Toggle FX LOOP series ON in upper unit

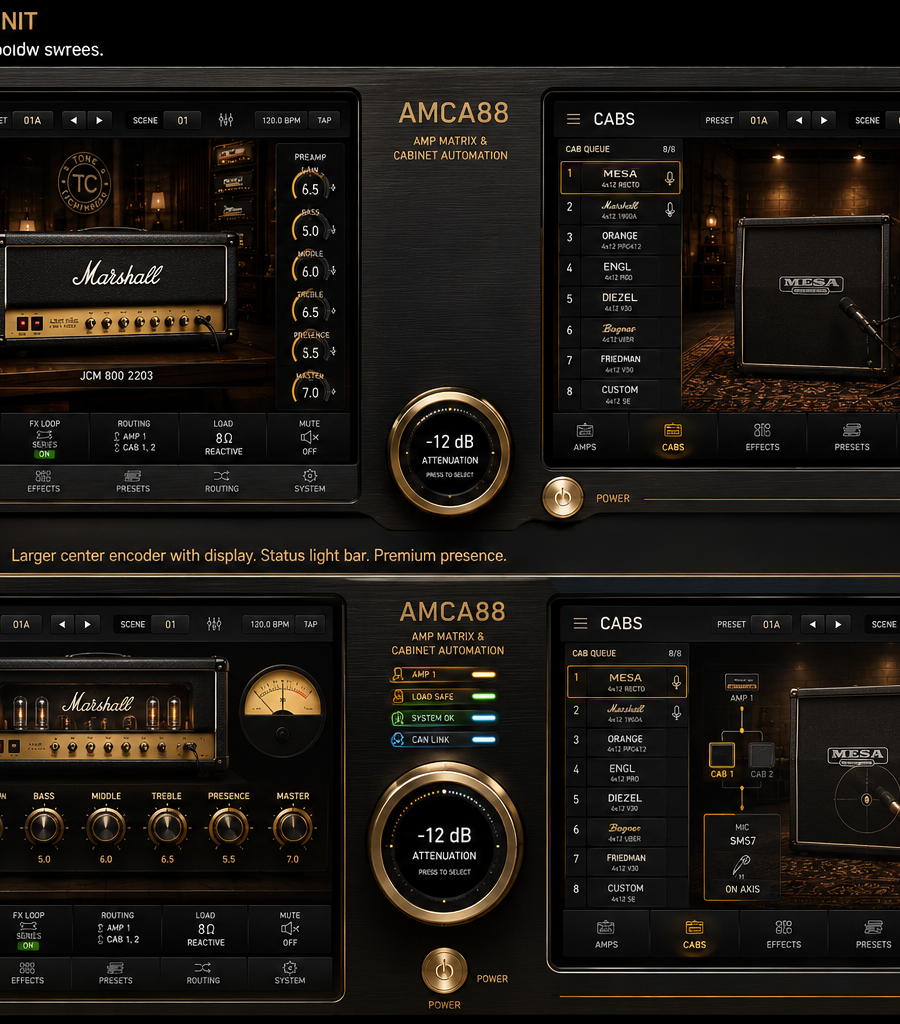pos(44,438)
